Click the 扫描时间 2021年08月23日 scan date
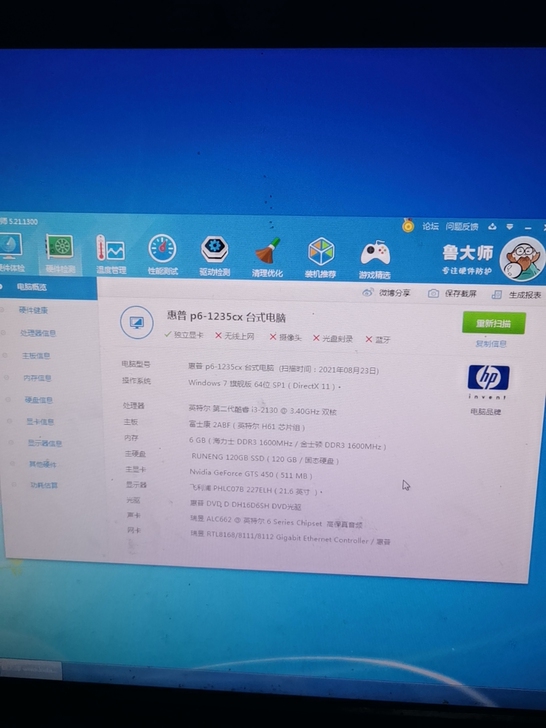This screenshot has width=546, height=728. [329, 370]
